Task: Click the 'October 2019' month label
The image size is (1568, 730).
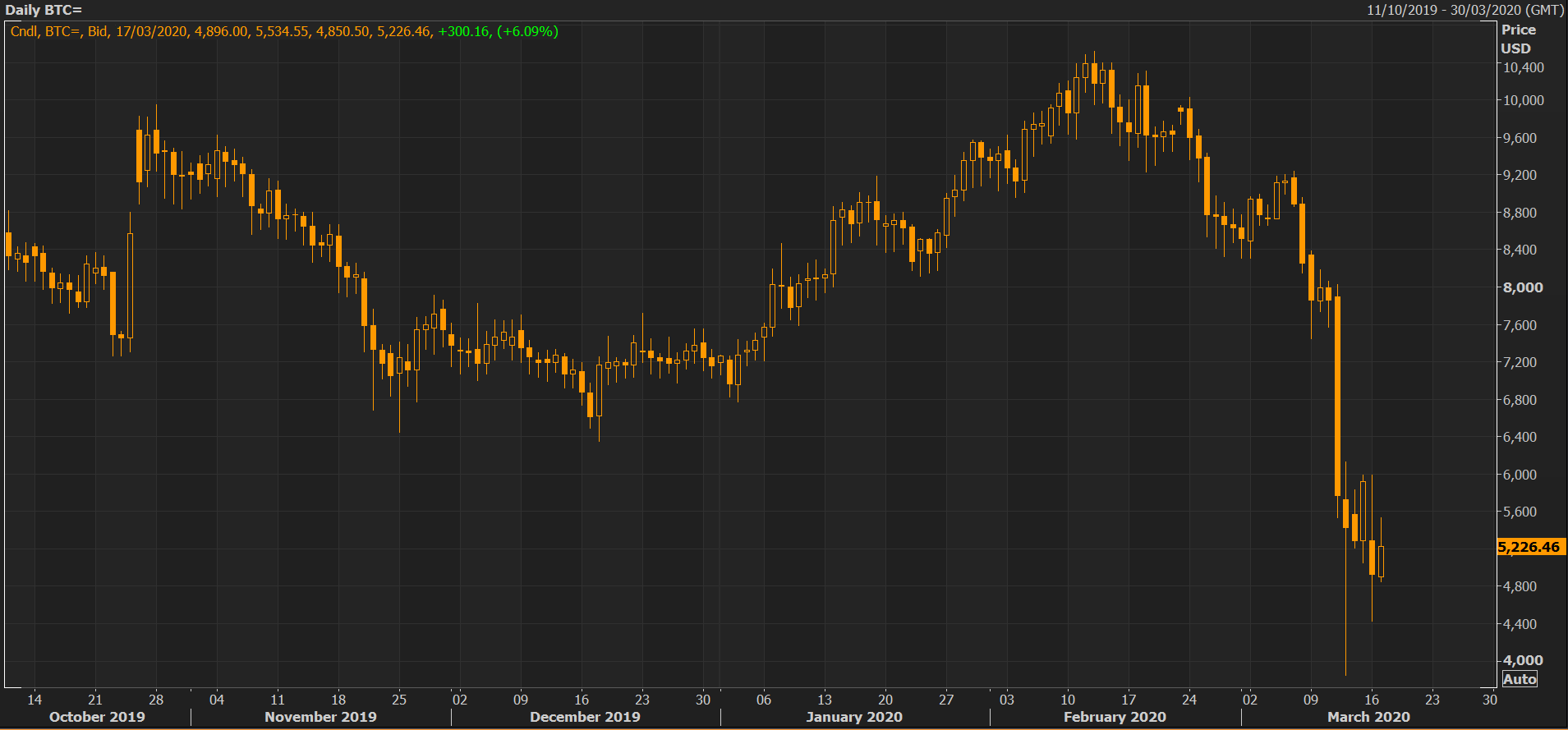Action: (97, 717)
